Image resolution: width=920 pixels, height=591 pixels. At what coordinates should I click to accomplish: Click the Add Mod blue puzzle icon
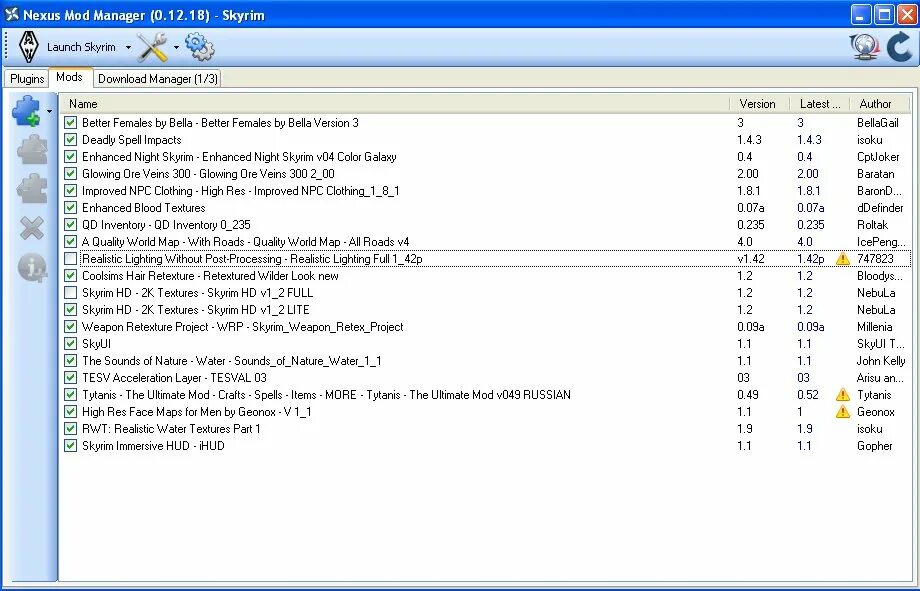click(29, 110)
